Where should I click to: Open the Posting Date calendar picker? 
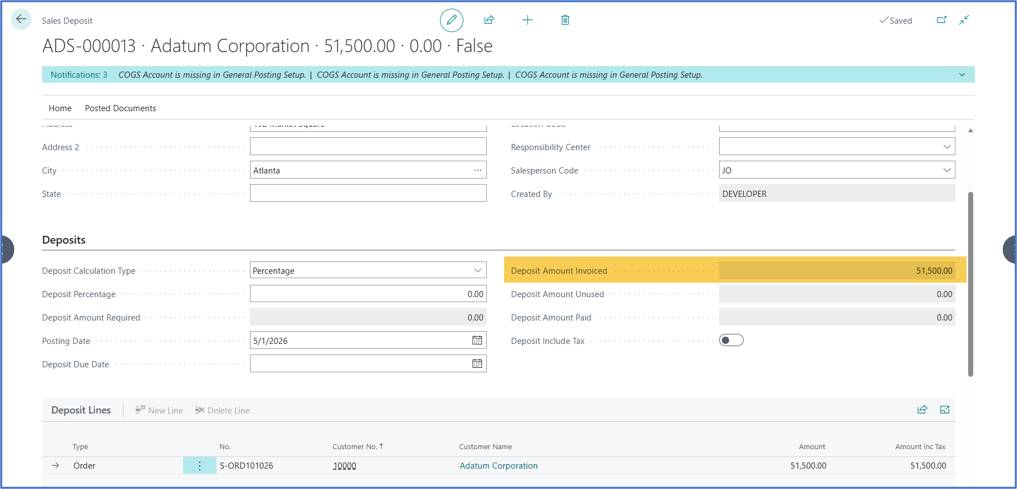pos(477,340)
